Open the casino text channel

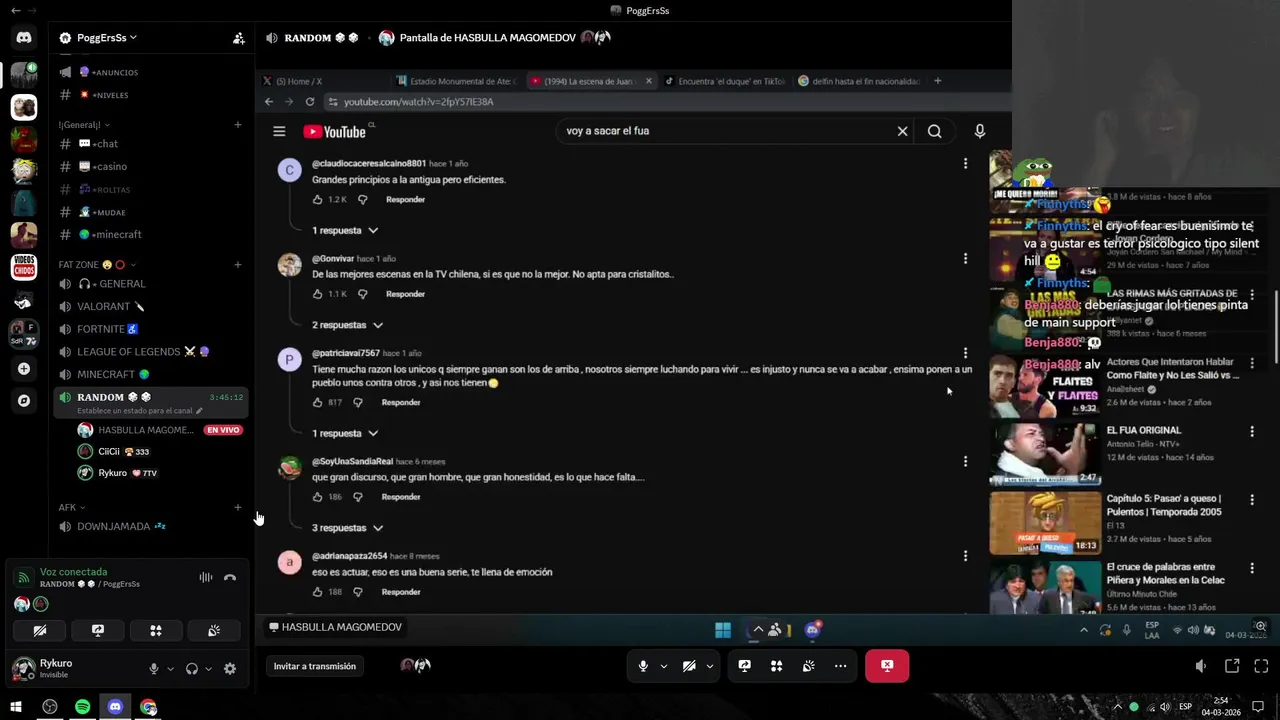coord(150,167)
